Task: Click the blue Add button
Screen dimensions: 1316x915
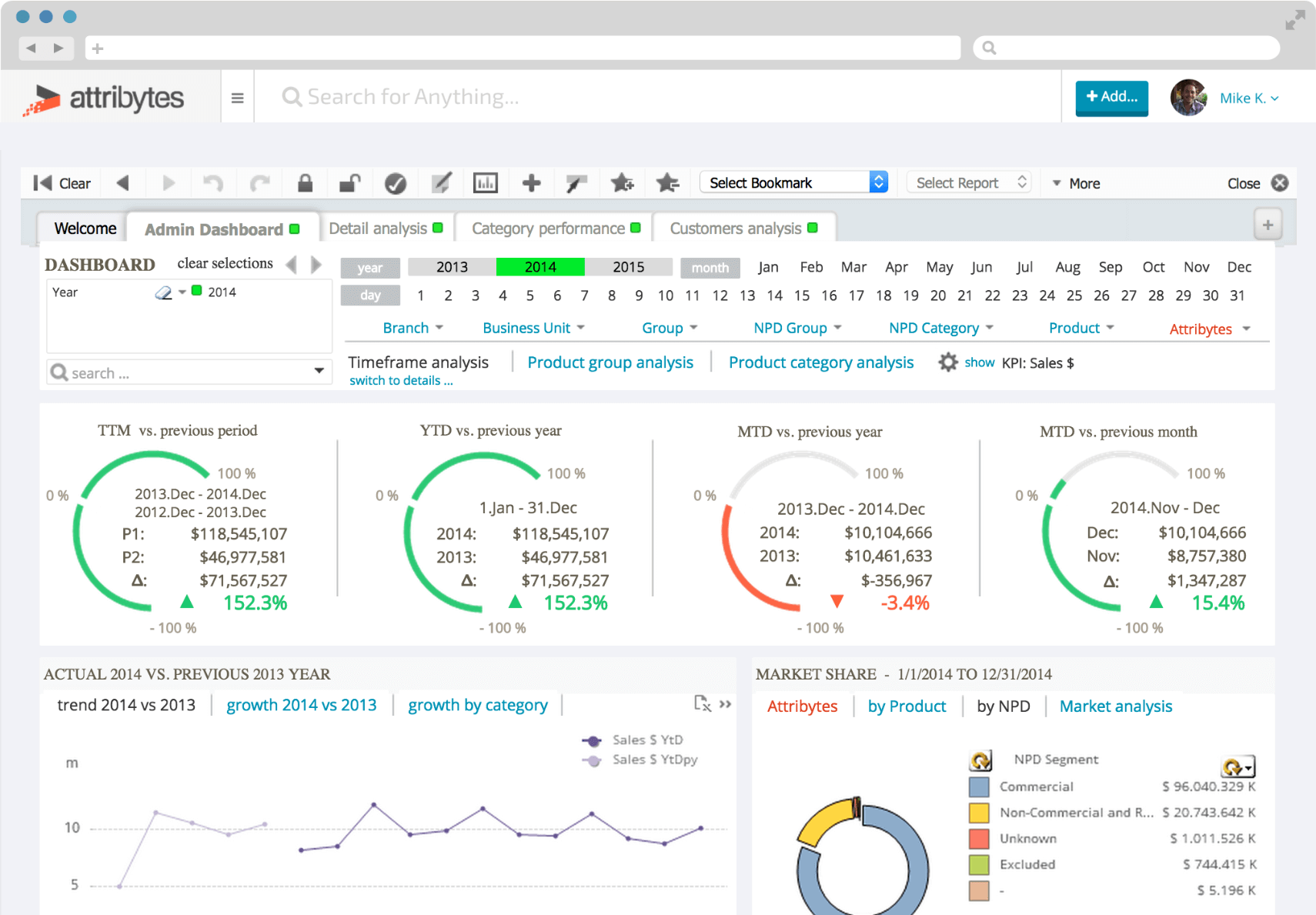Action: click(1111, 97)
